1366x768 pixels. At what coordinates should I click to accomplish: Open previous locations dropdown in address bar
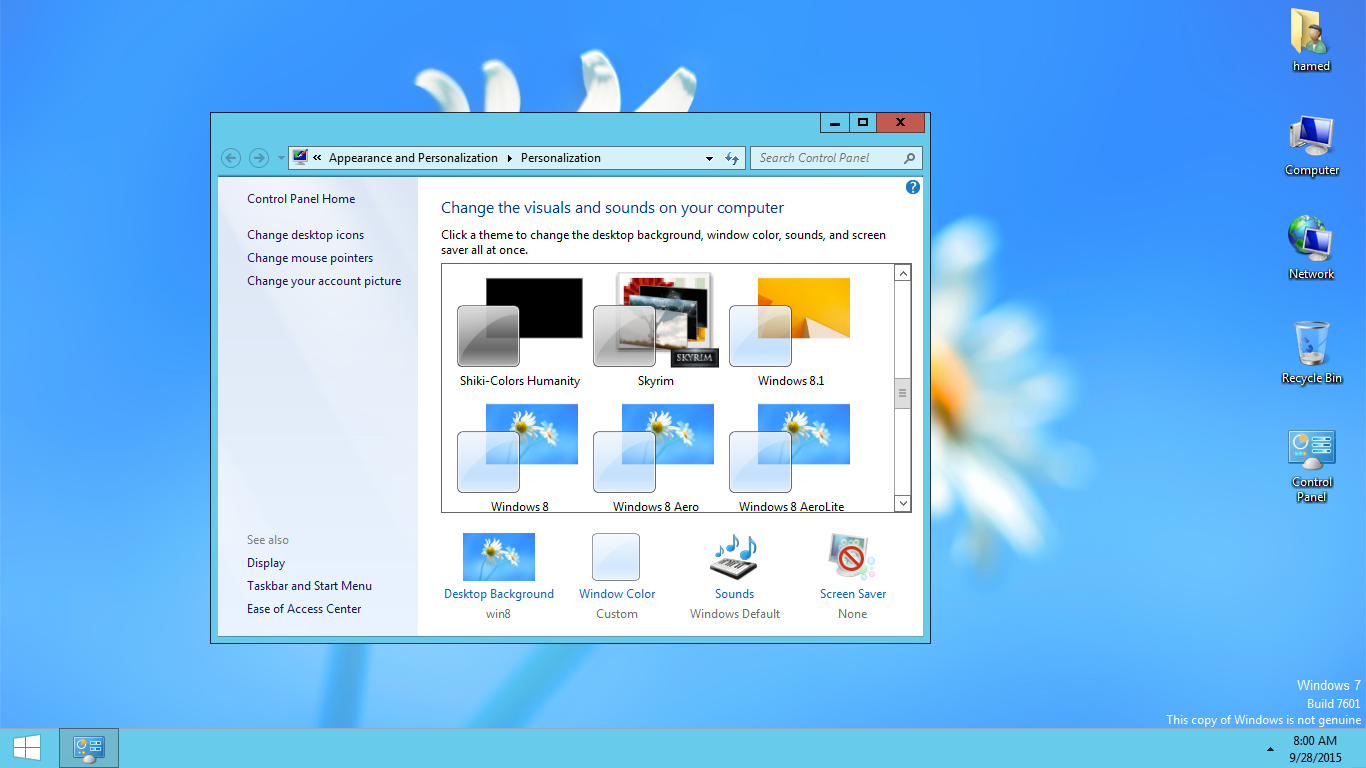pyautogui.click(x=709, y=158)
